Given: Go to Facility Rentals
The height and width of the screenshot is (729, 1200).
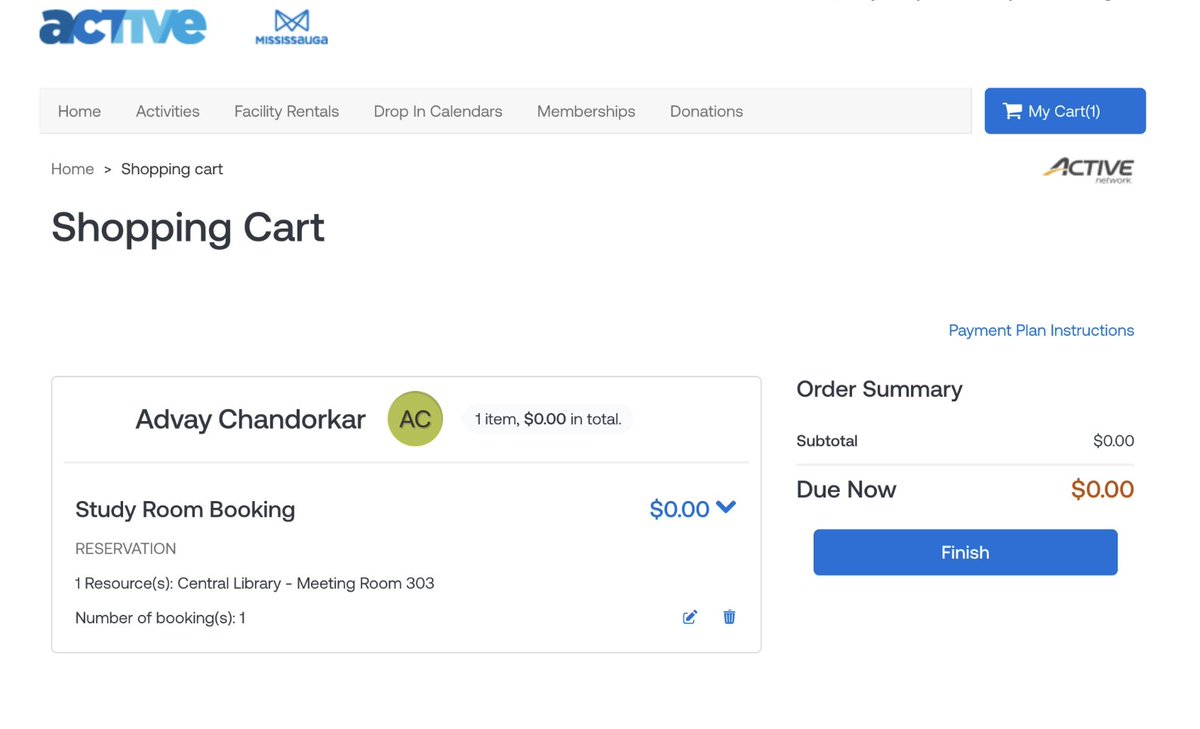Looking at the screenshot, I should pyautogui.click(x=287, y=111).
